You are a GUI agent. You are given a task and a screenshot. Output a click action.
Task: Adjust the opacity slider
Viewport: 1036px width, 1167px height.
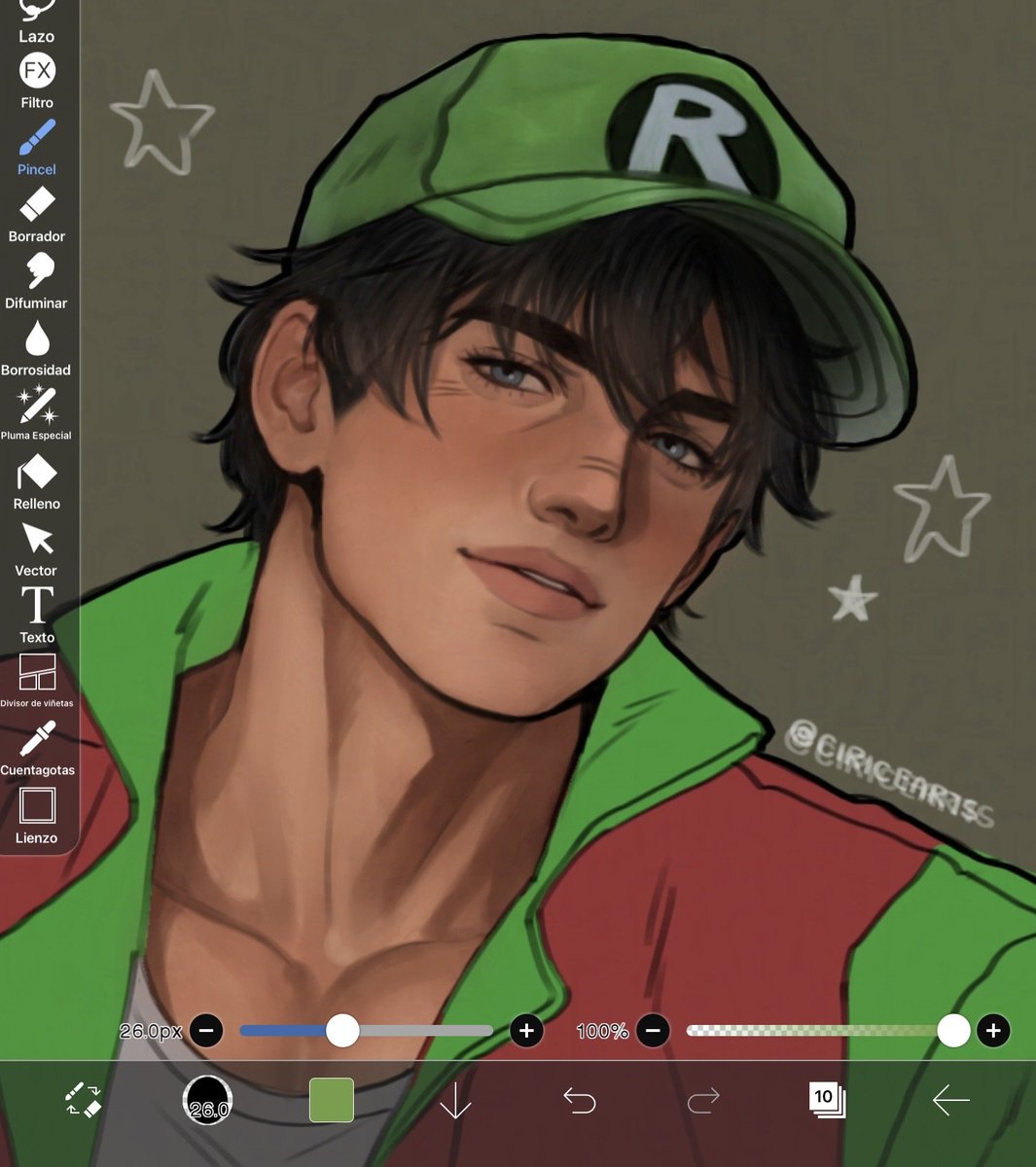tap(828, 1030)
